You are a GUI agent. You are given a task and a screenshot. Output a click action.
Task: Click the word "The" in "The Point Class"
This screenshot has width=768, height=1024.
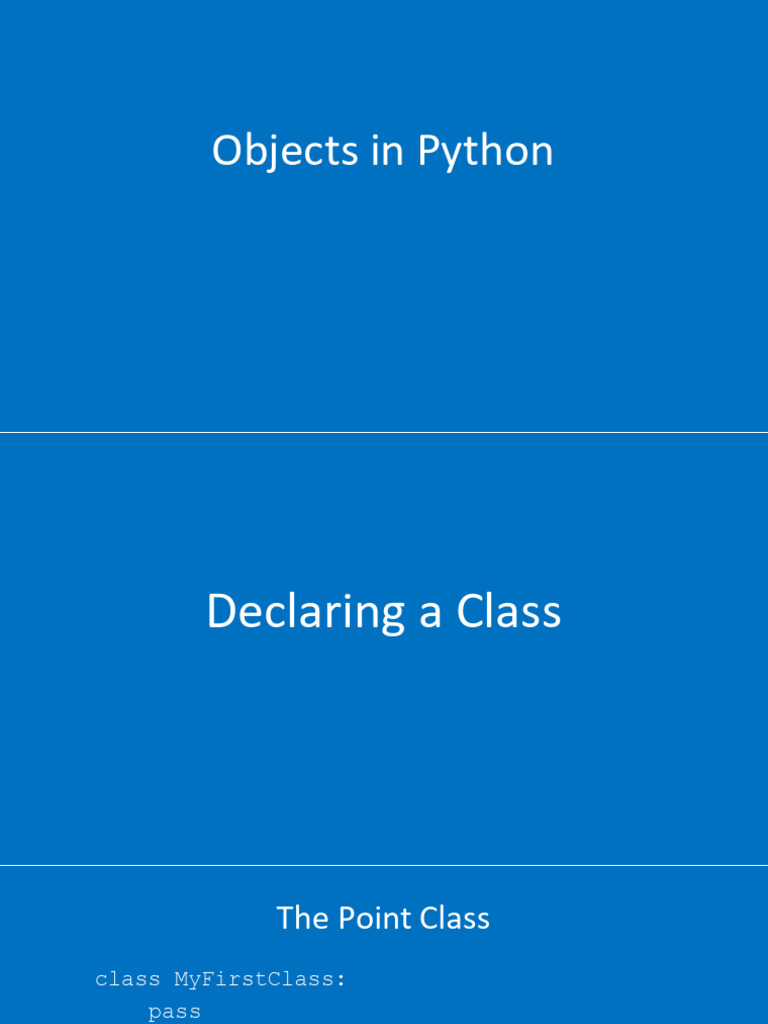click(x=303, y=918)
